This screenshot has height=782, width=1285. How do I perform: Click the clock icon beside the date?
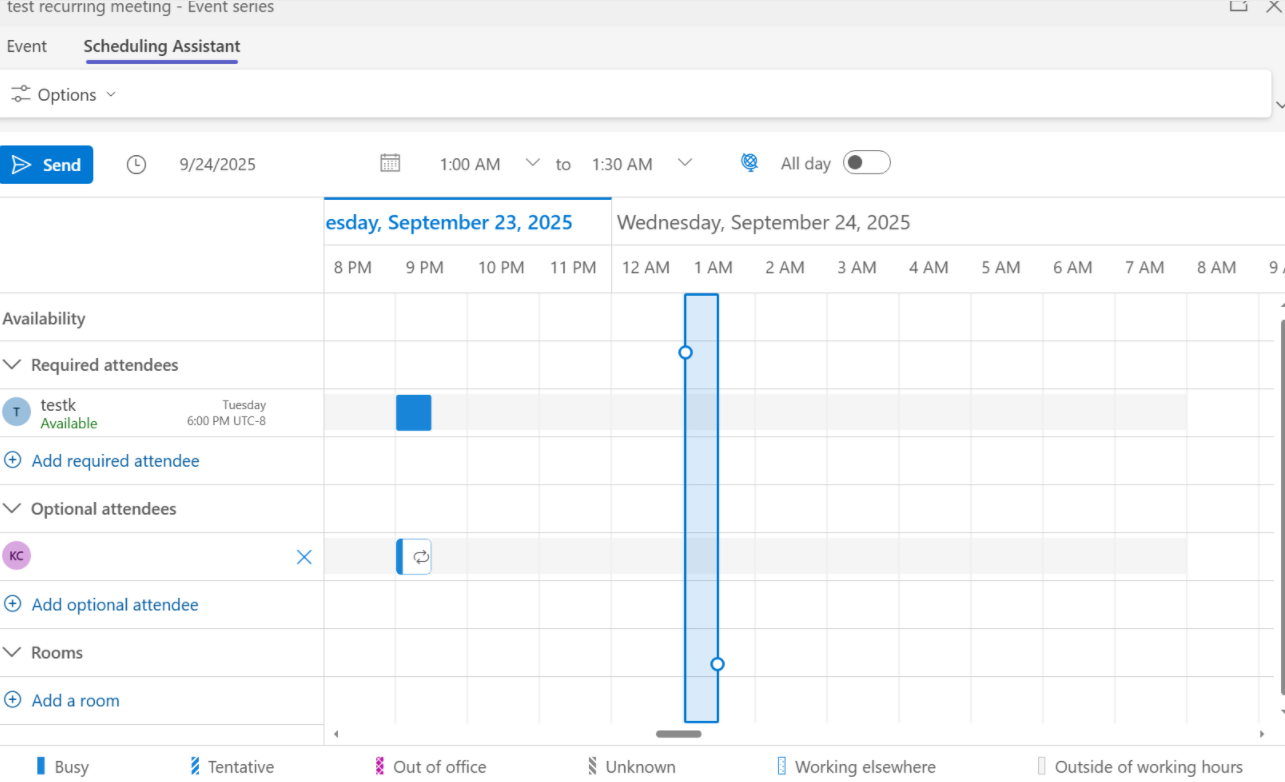[x=136, y=164]
